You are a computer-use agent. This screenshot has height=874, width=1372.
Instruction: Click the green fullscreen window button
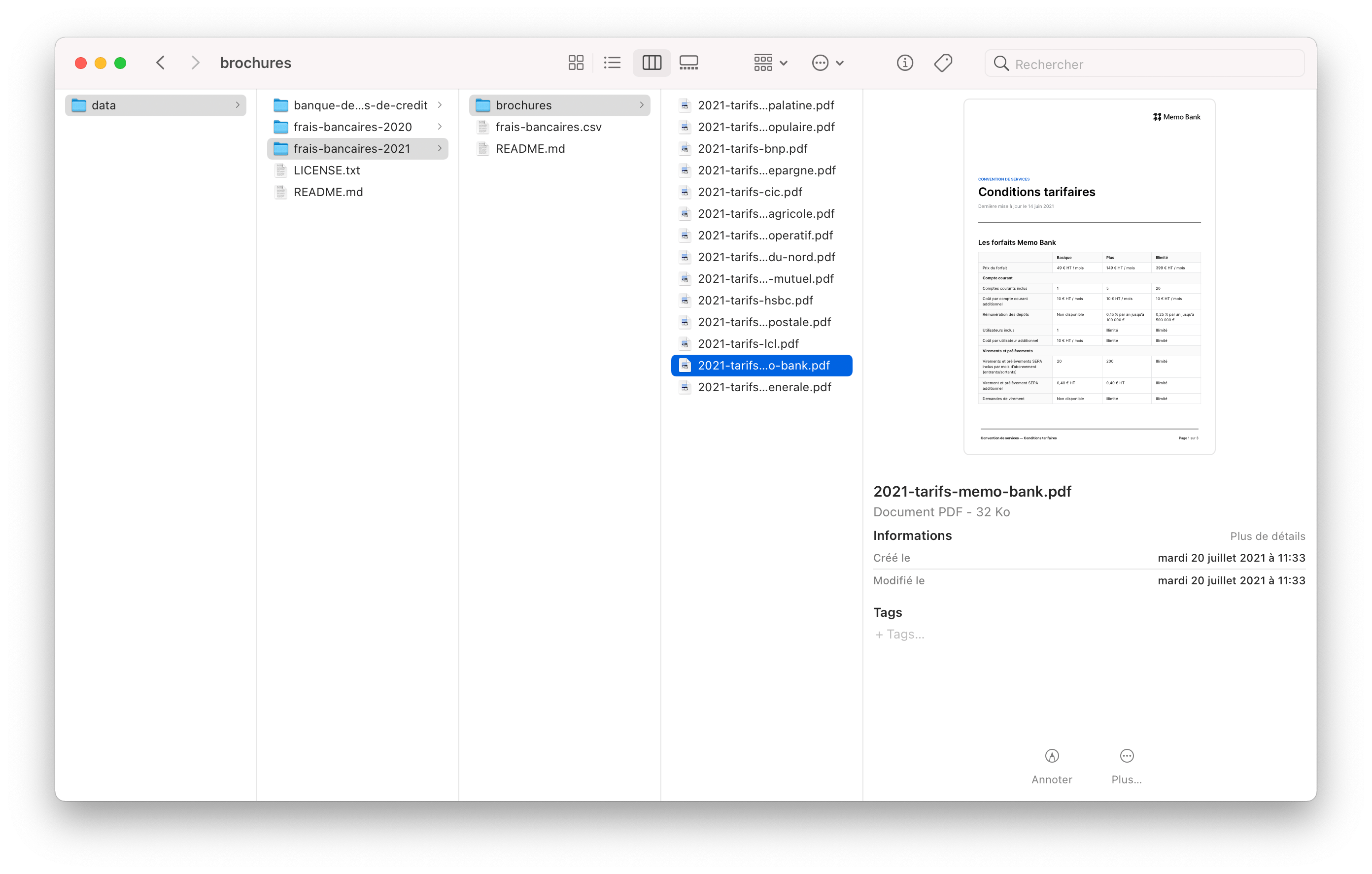pos(120,63)
